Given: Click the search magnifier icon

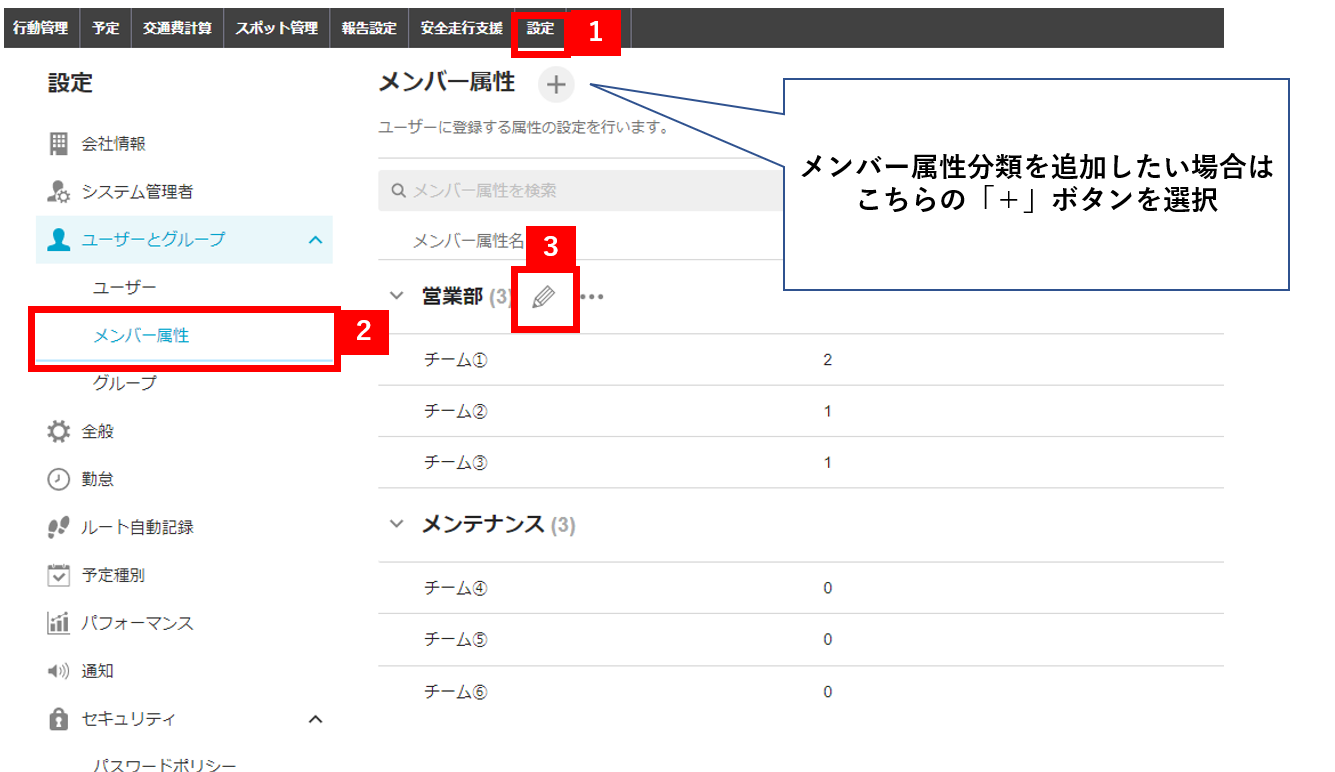Looking at the screenshot, I should pos(398,190).
